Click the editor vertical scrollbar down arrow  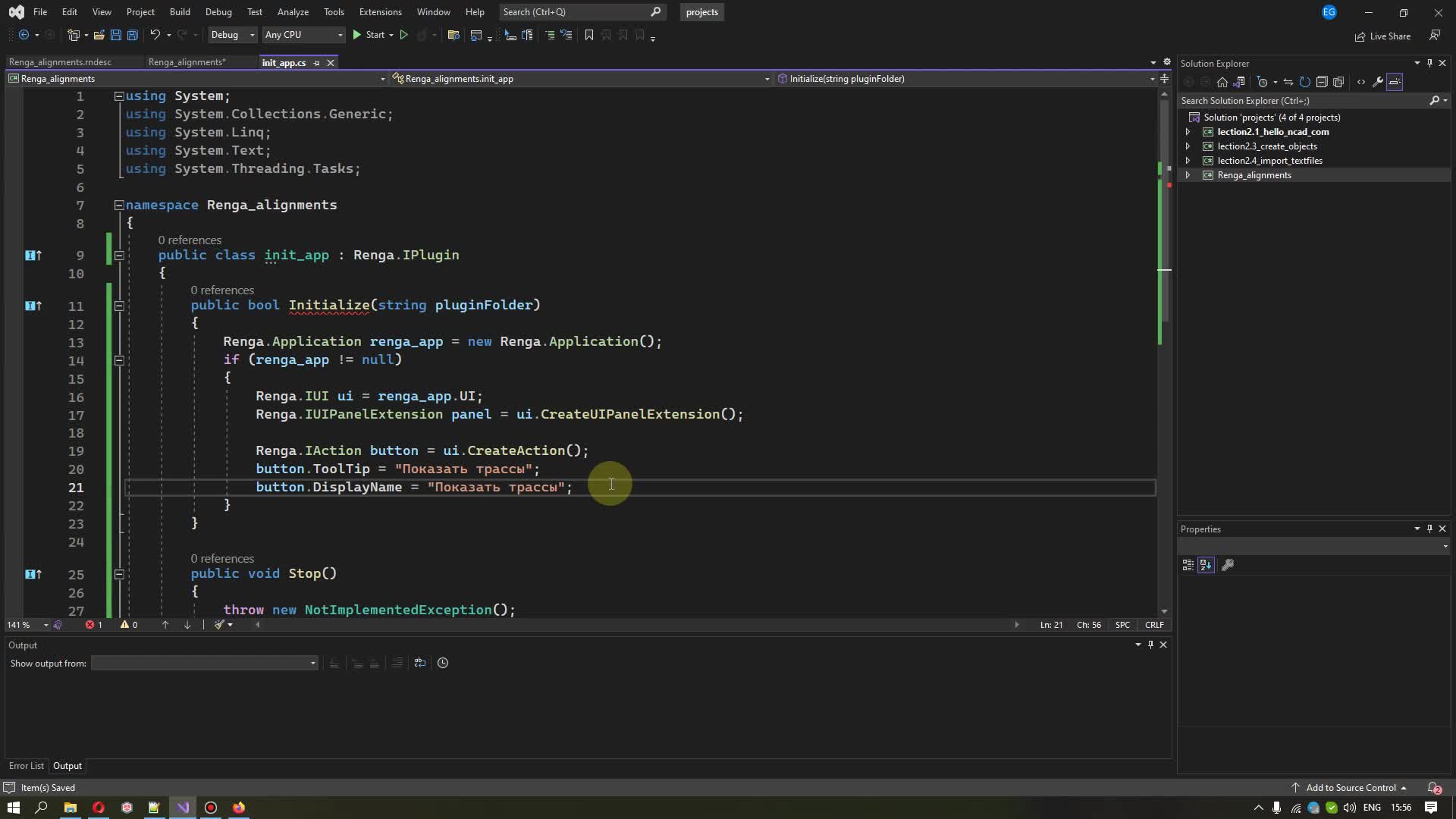point(1164,611)
